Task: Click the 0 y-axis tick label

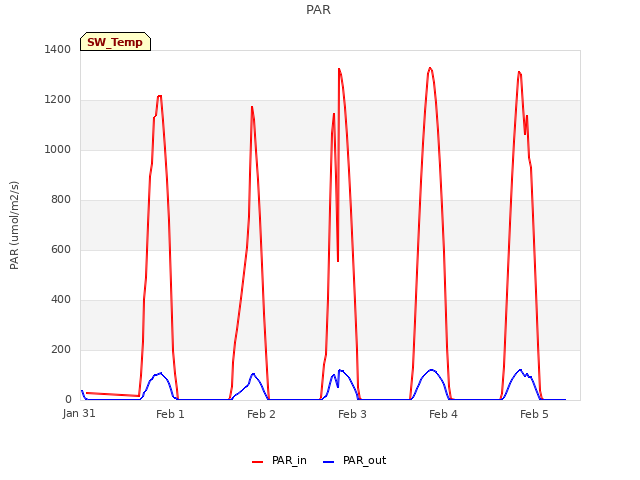Action: pos(68,399)
